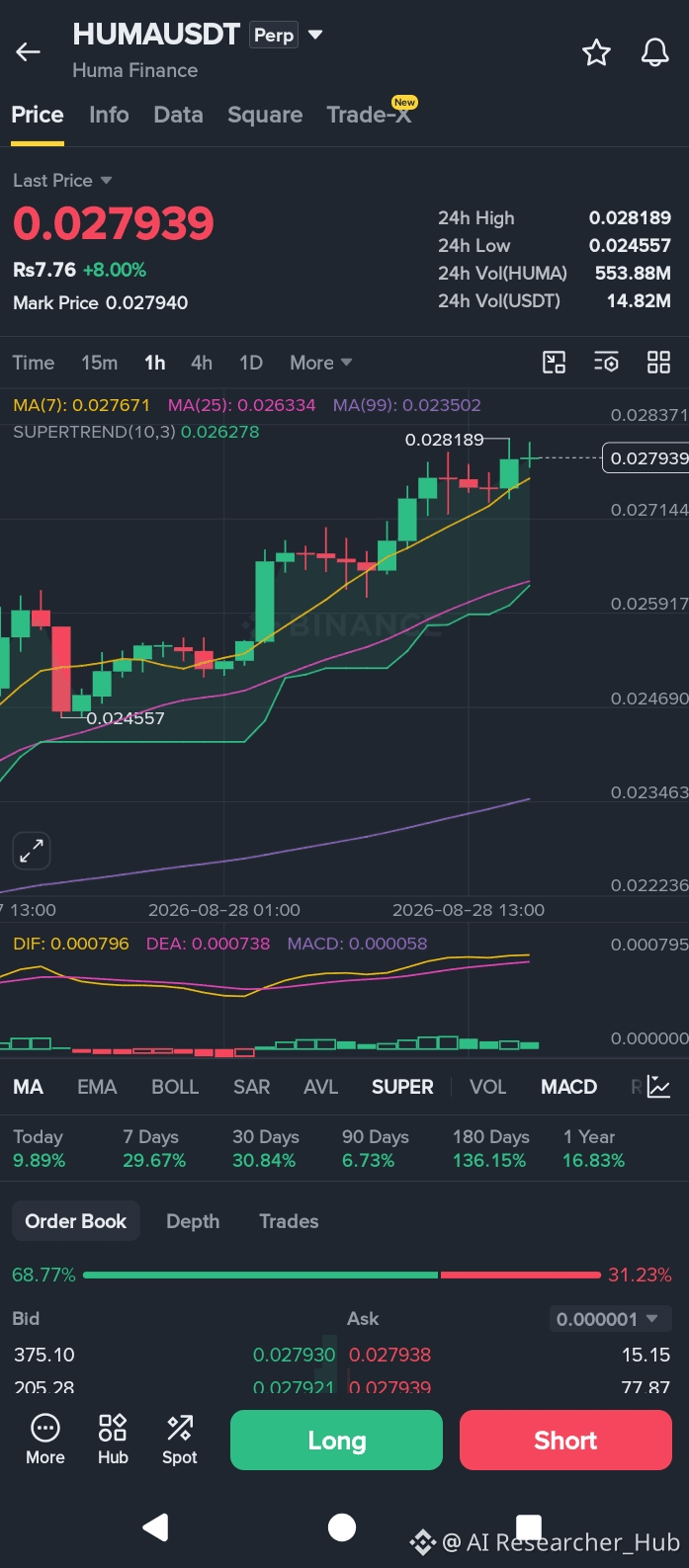
Task: Open price alerts via bell icon
Action: point(654,52)
